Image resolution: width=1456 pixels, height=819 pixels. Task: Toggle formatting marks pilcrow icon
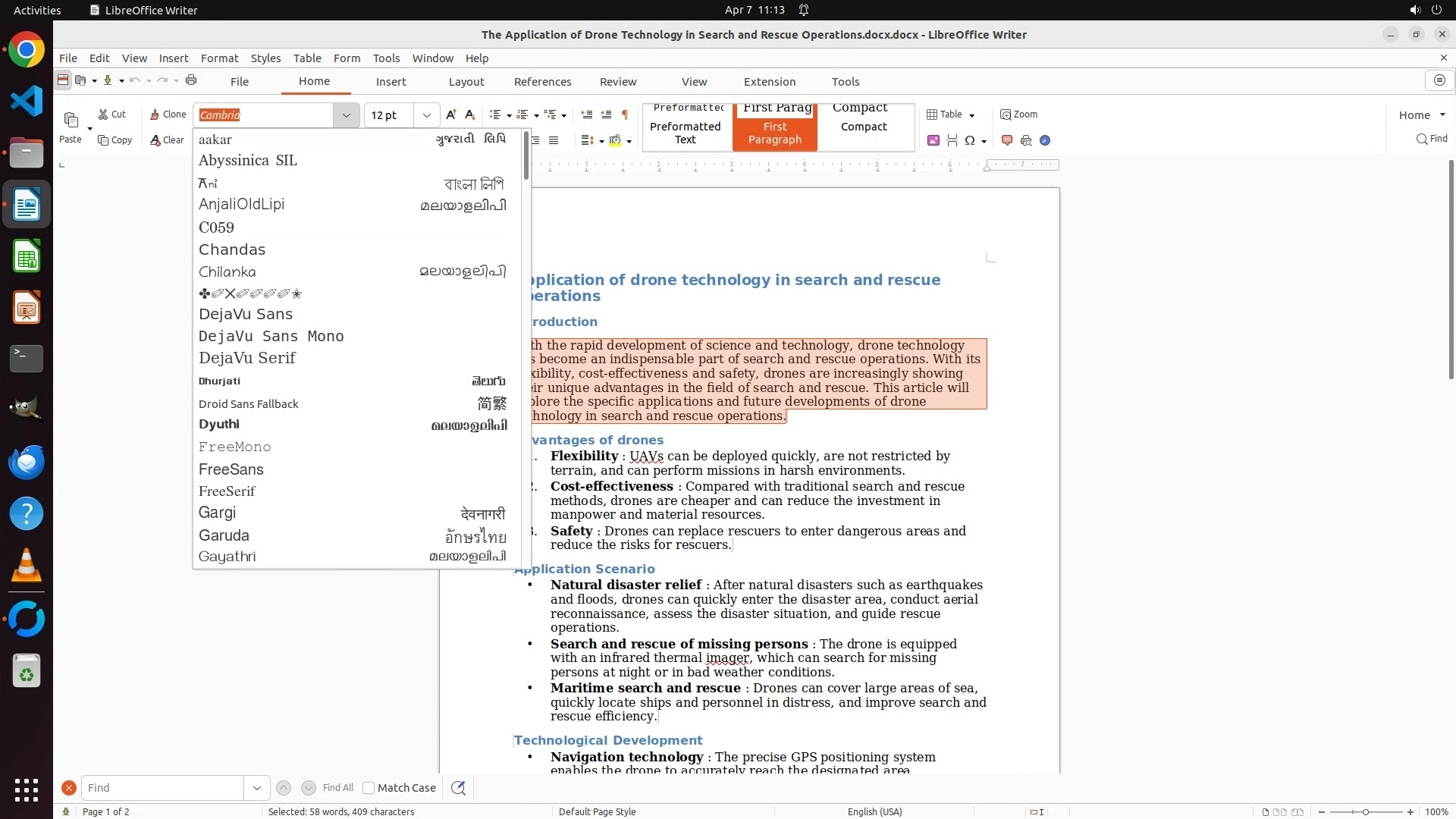click(x=625, y=115)
